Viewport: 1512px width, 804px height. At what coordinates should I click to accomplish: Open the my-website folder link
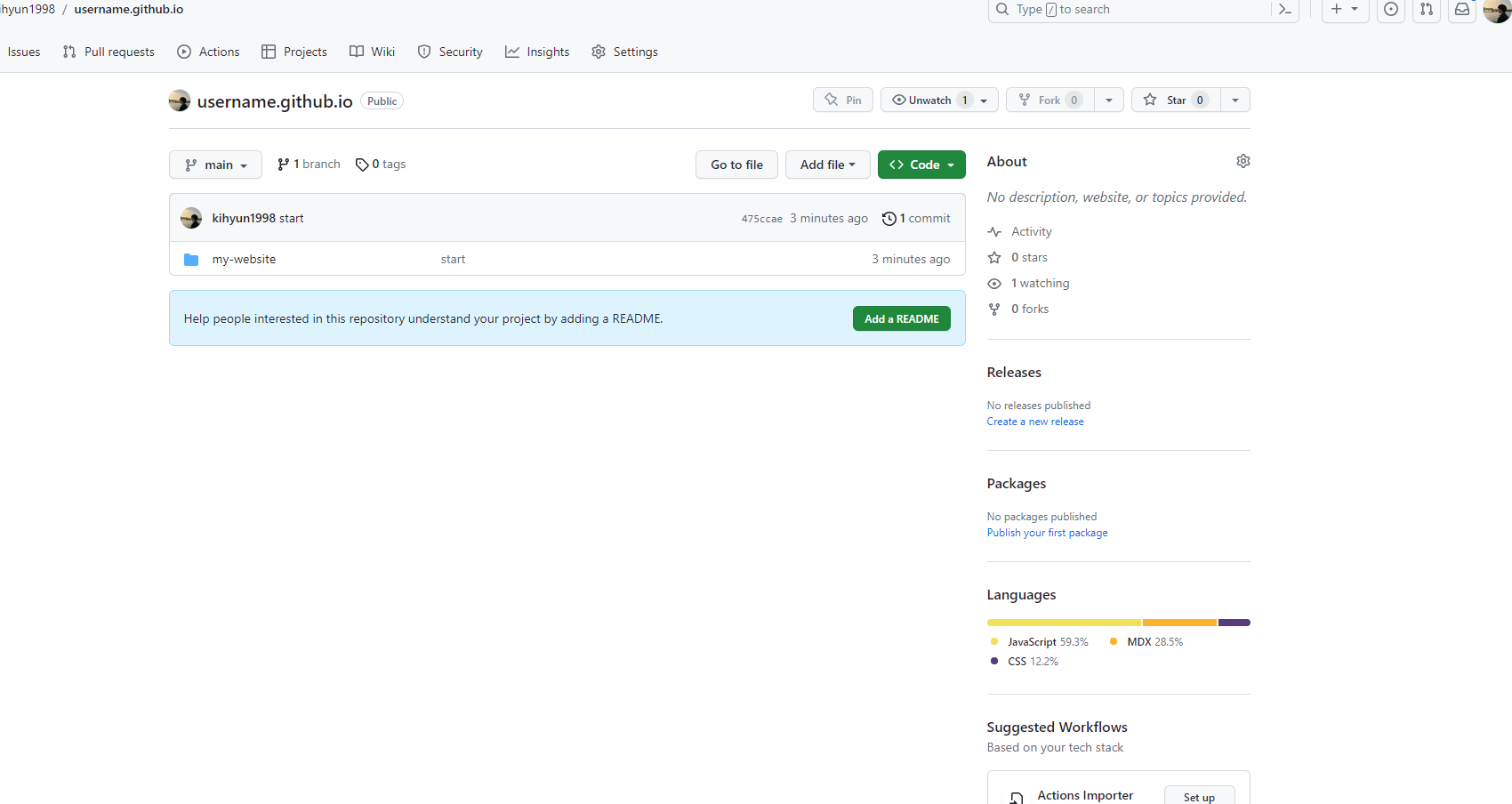tap(244, 259)
